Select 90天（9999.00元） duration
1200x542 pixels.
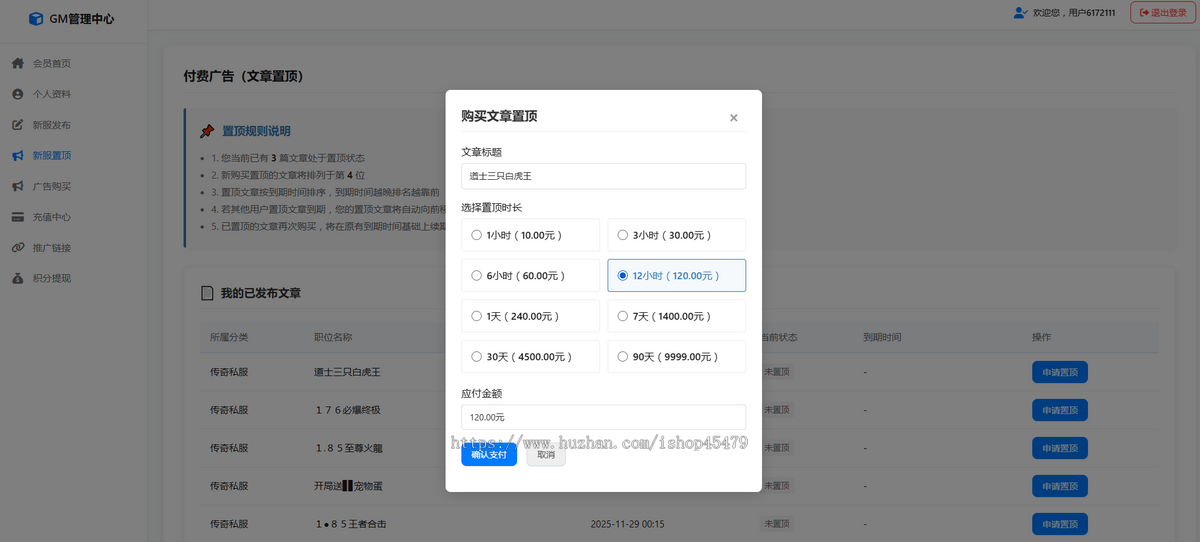pos(676,356)
